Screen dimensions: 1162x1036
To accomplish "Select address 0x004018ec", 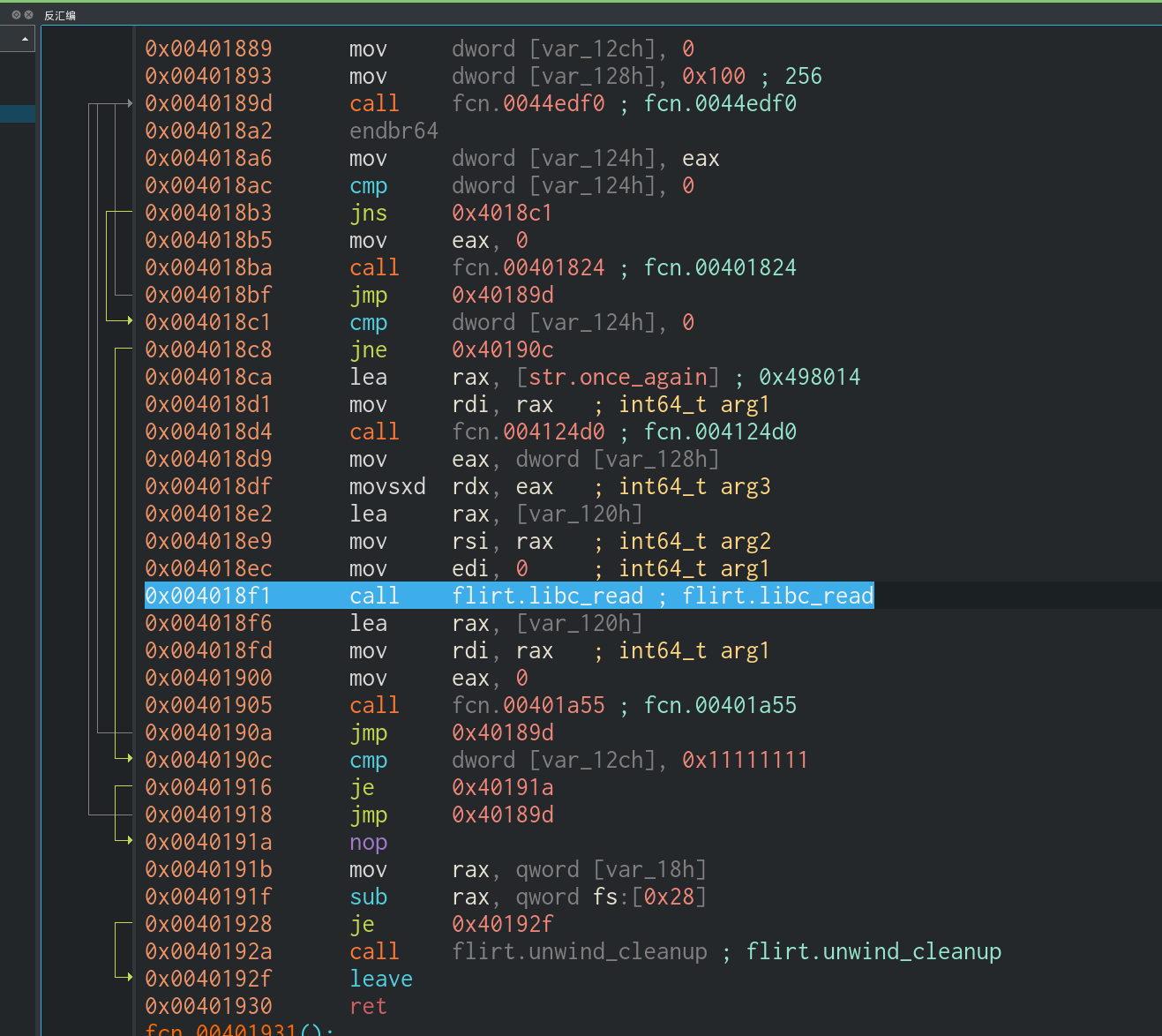I will (208, 568).
